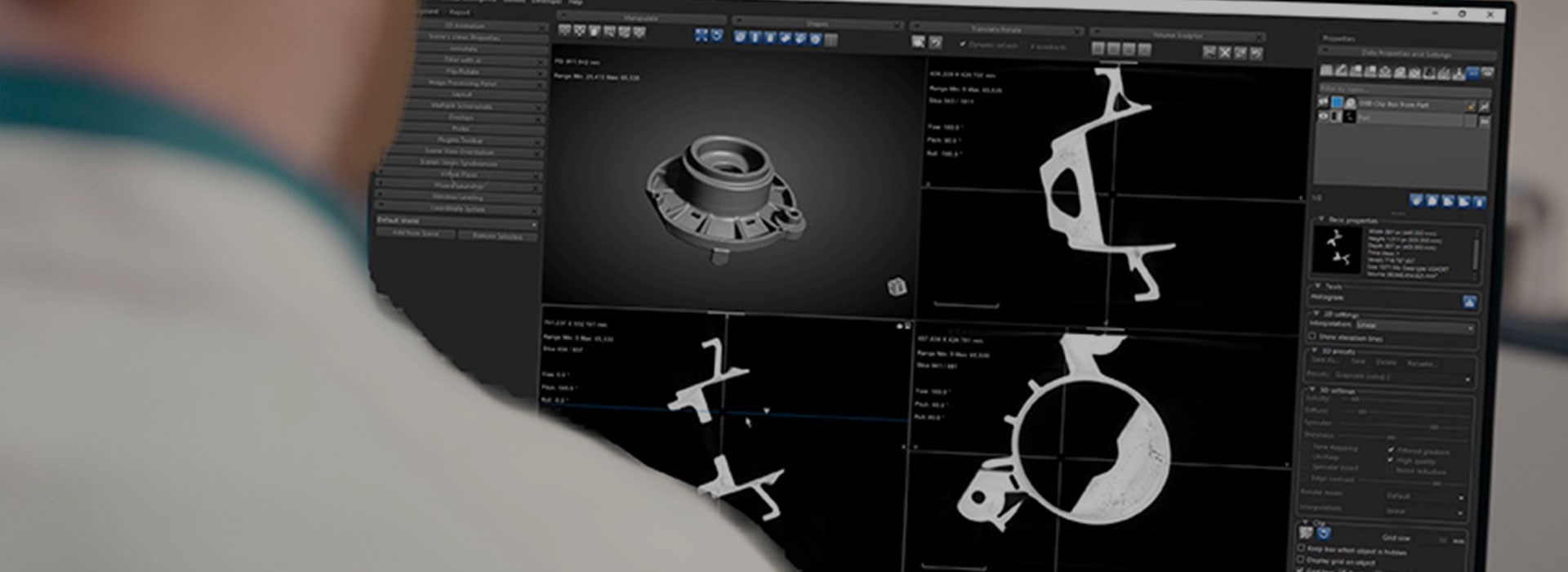This screenshot has width=1568, height=572.
Task: Click the second Translate/Rotate toolbar icon
Action: 936,42
